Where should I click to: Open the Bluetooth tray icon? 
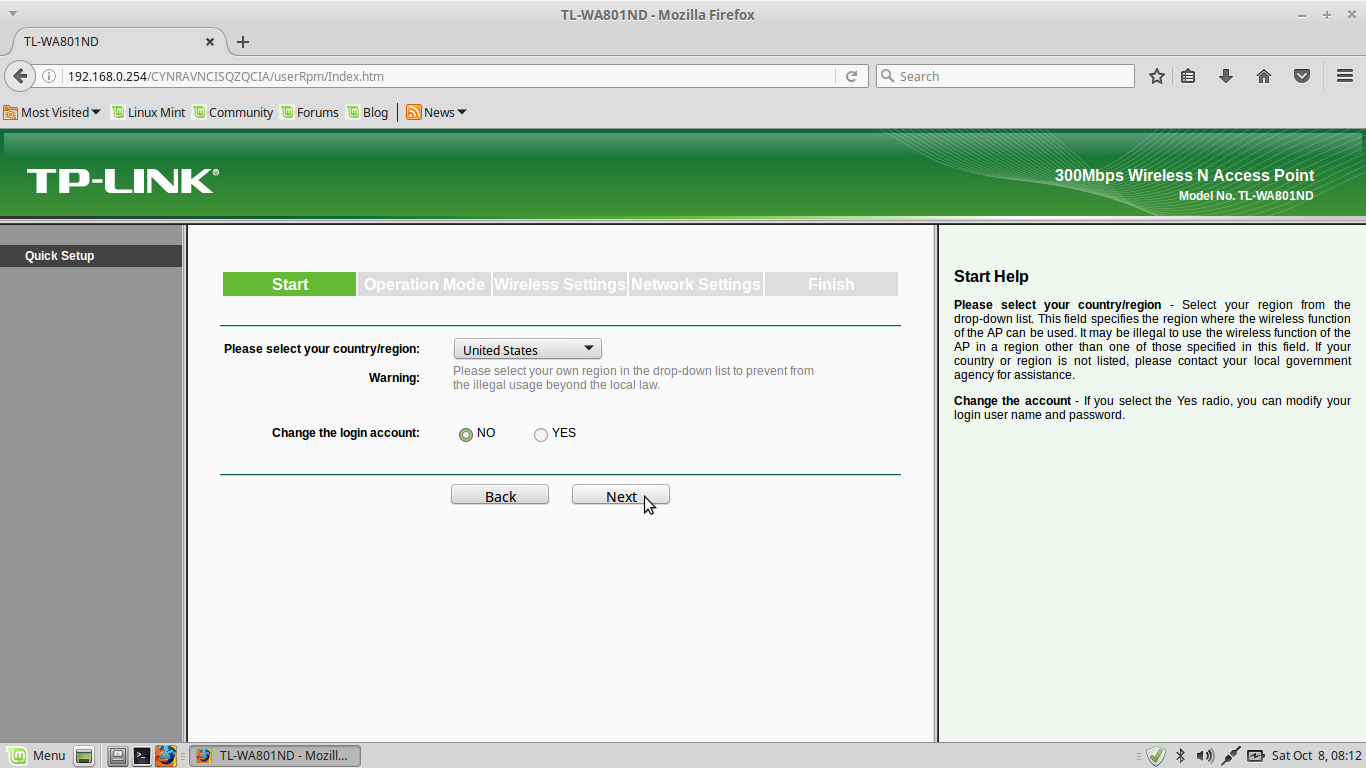click(1180, 756)
